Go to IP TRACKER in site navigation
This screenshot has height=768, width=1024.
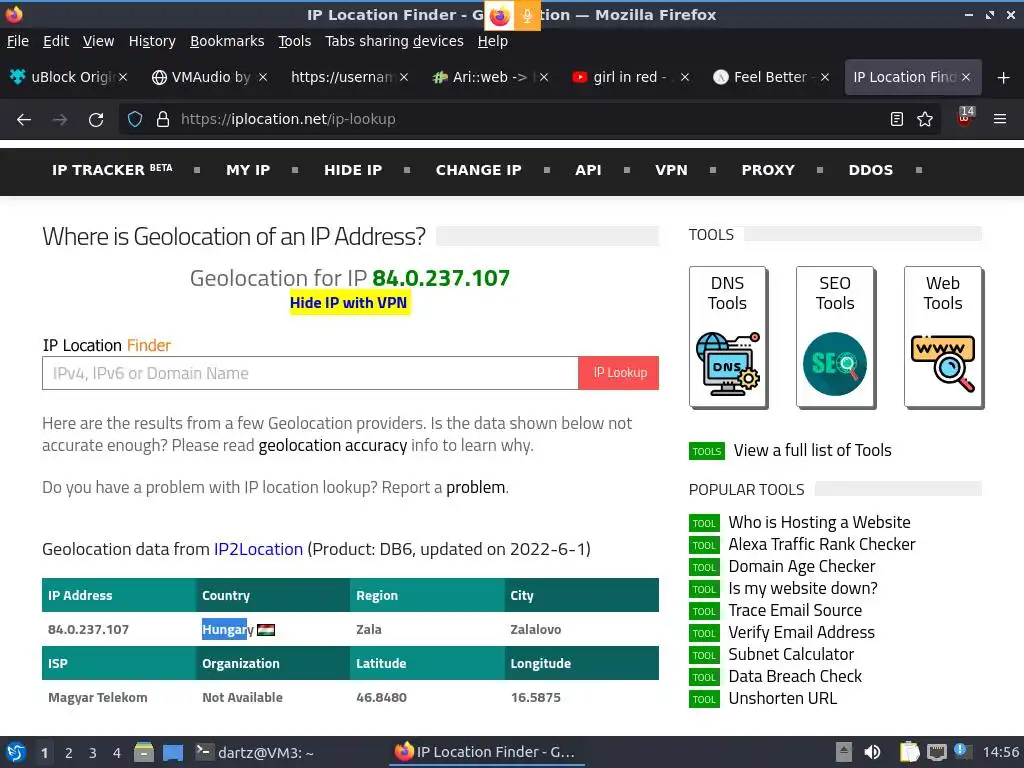[112, 170]
